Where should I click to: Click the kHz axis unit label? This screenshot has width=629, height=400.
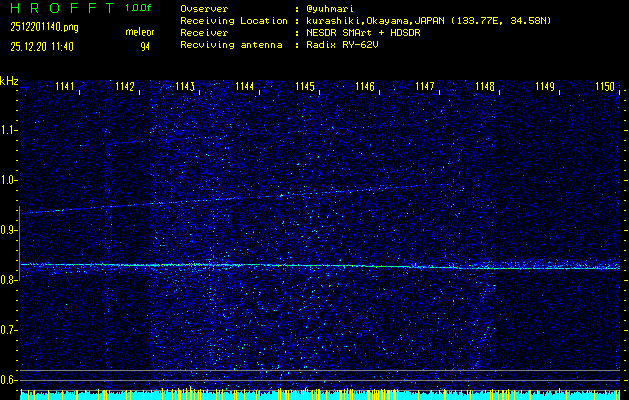[x=9, y=80]
